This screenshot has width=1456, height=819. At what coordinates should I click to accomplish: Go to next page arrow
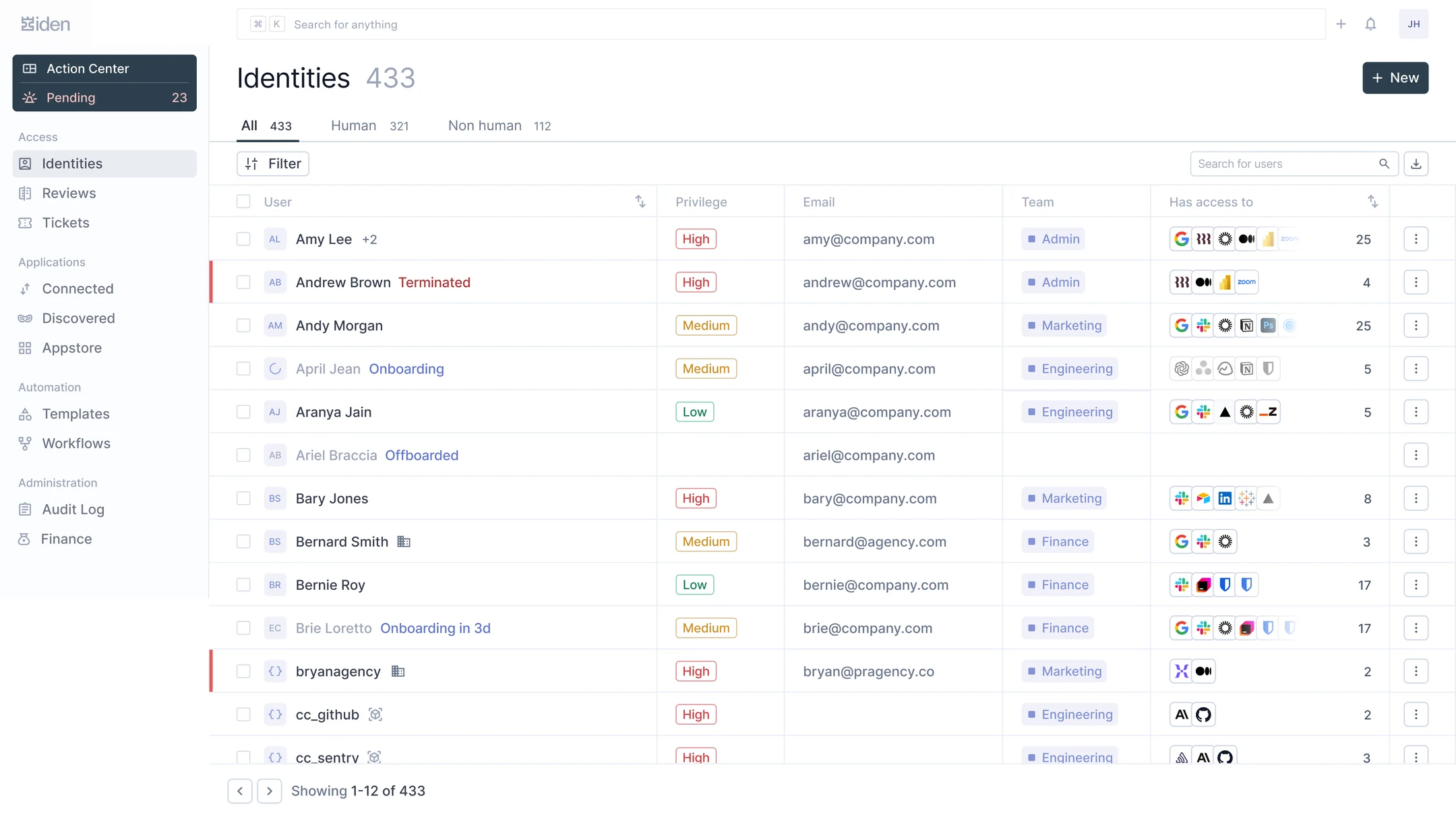[270, 791]
